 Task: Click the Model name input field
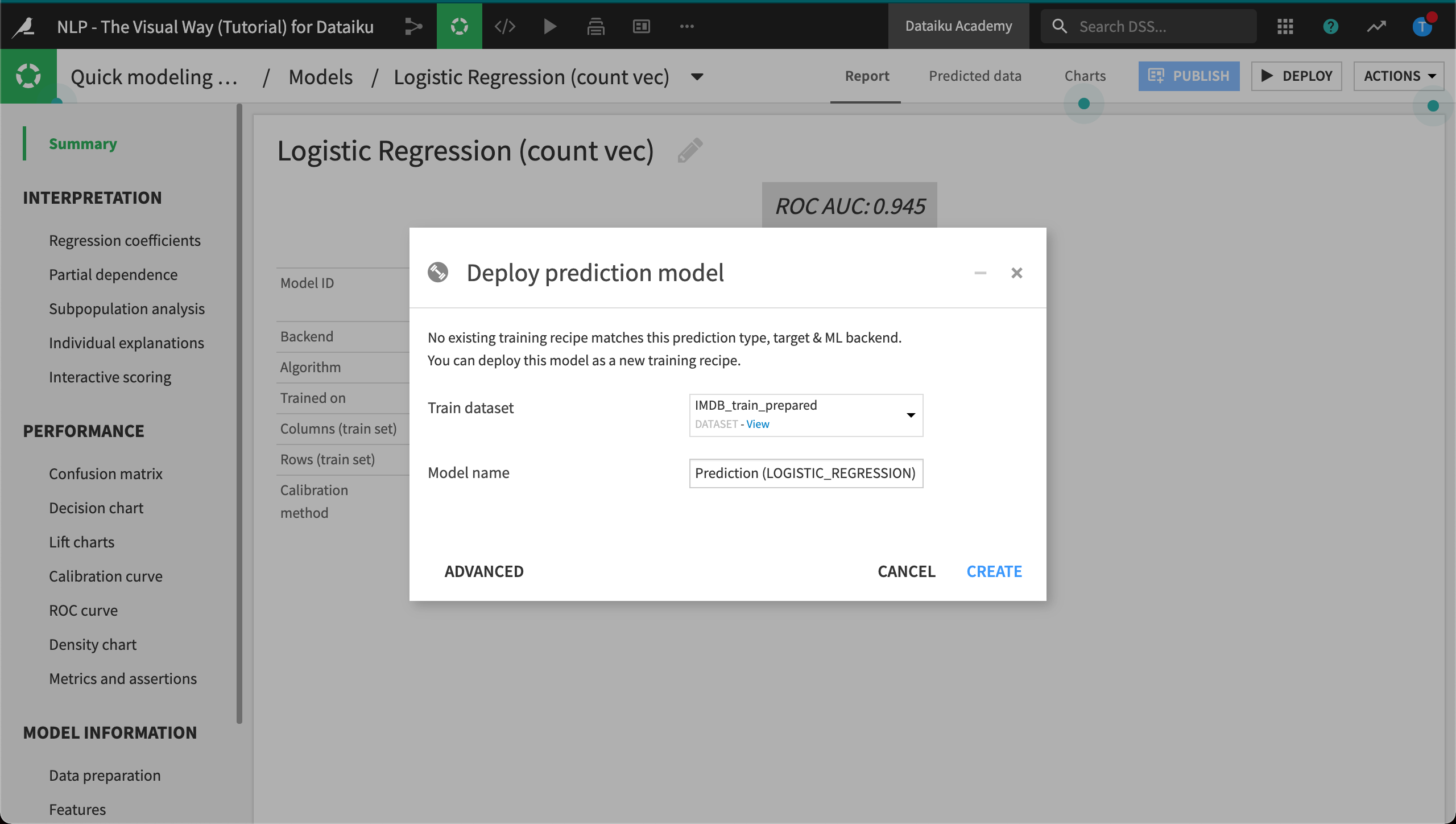pos(806,472)
